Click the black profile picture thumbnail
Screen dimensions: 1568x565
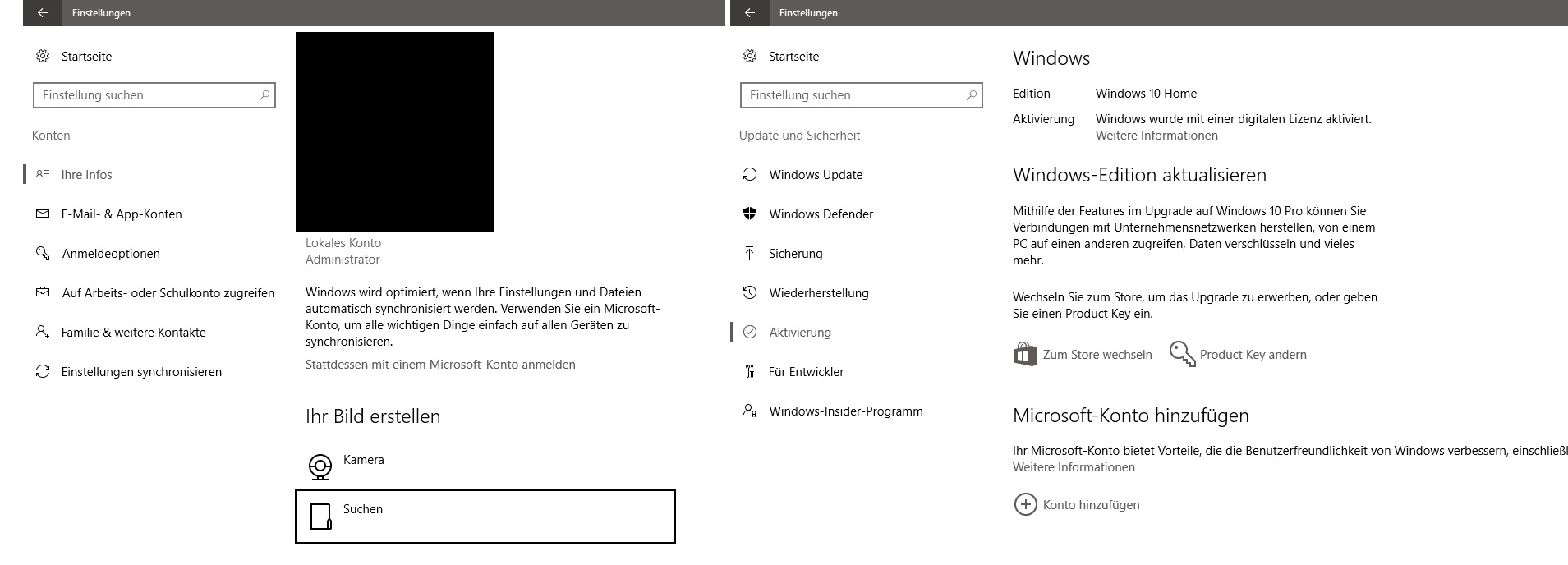(x=395, y=132)
